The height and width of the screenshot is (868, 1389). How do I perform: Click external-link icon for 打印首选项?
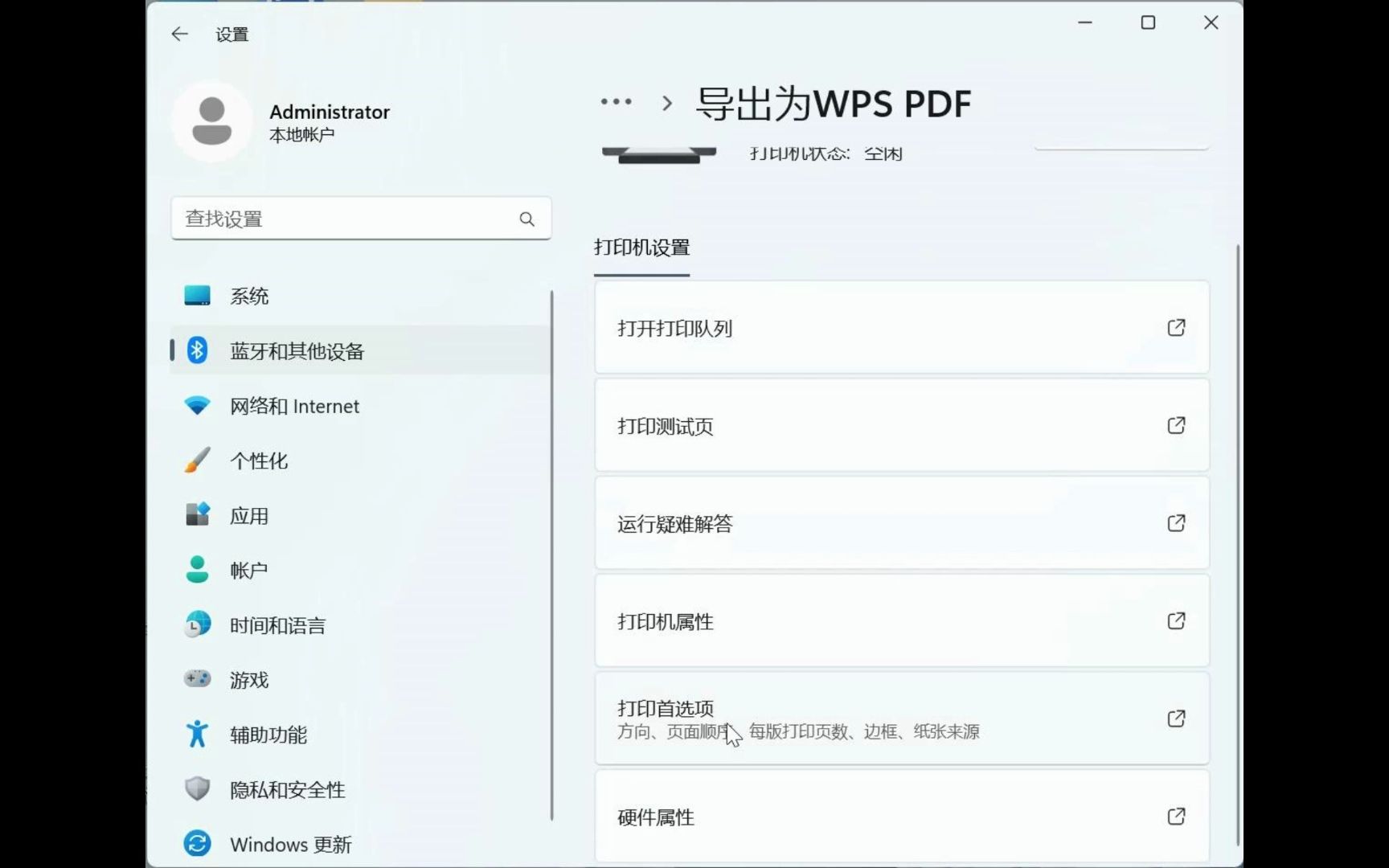[1176, 719]
